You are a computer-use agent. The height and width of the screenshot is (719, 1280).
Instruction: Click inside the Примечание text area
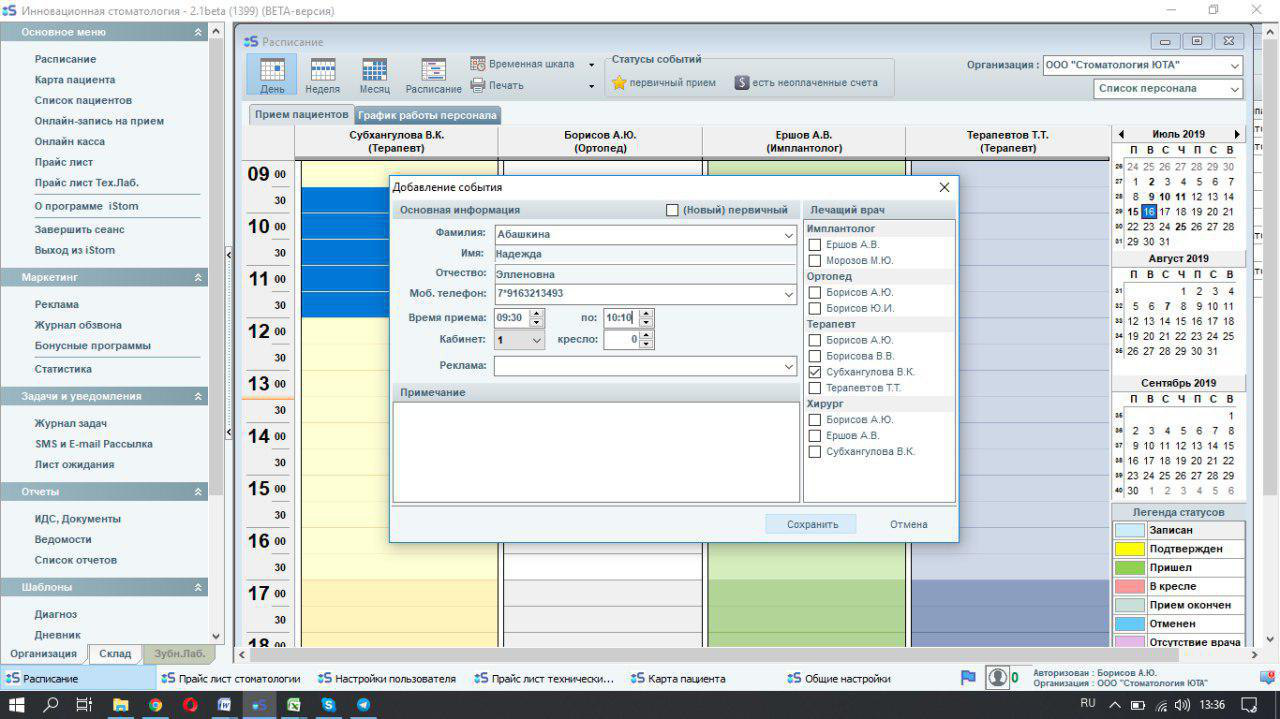pos(596,451)
